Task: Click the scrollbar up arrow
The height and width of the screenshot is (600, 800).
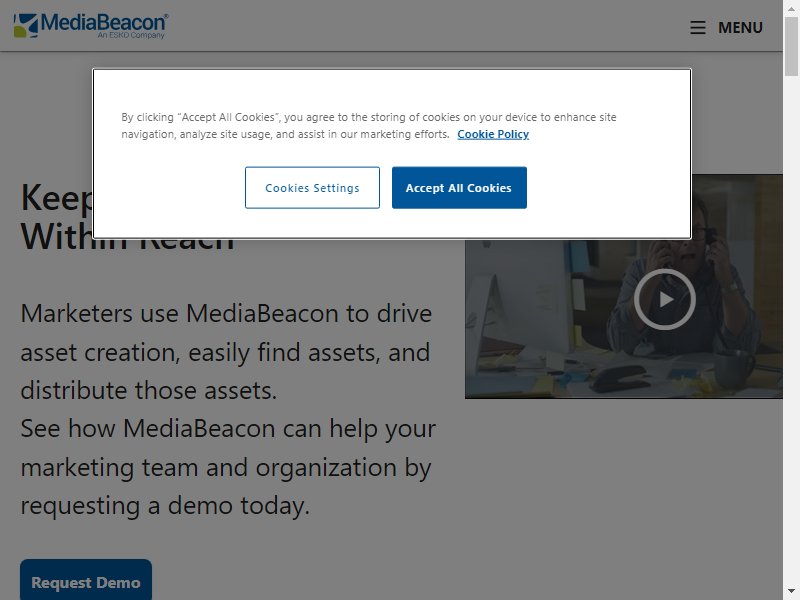Action: 791,8
